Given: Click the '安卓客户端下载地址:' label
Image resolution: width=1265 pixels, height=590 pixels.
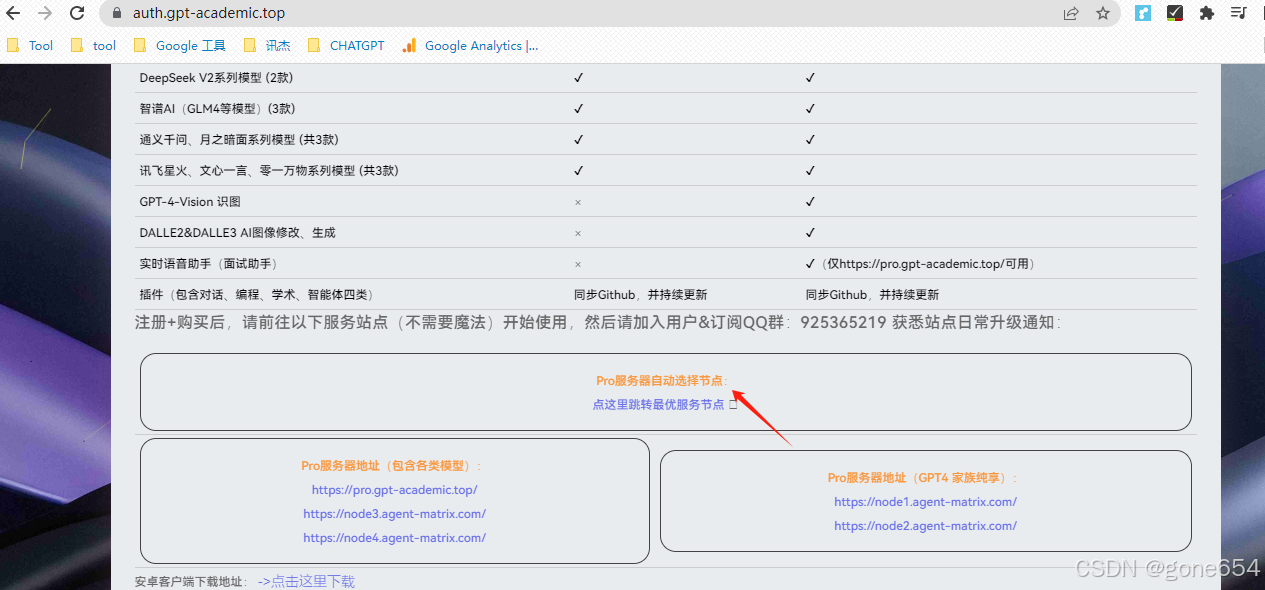Looking at the screenshot, I should tap(190, 581).
